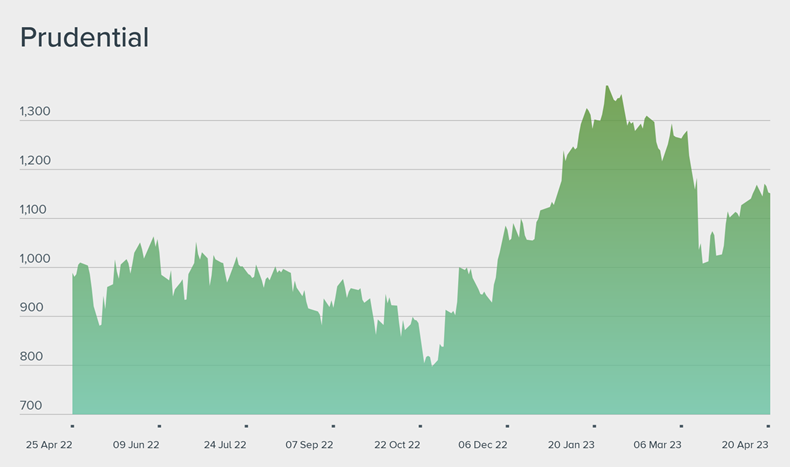
Task: Click the 20 Apr 23 date label
Action: click(745, 445)
